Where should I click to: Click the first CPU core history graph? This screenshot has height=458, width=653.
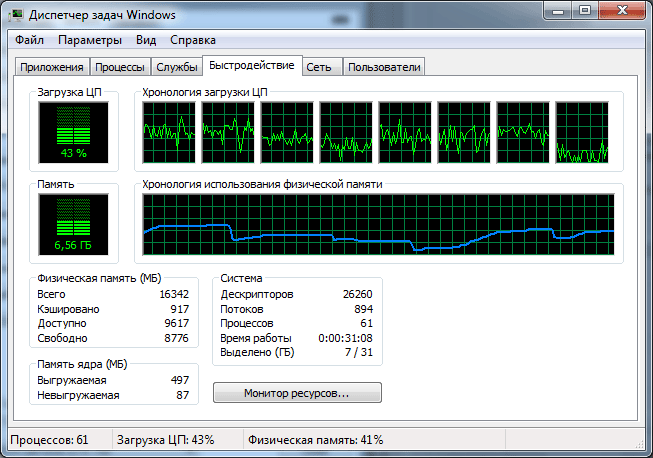(168, 132)
